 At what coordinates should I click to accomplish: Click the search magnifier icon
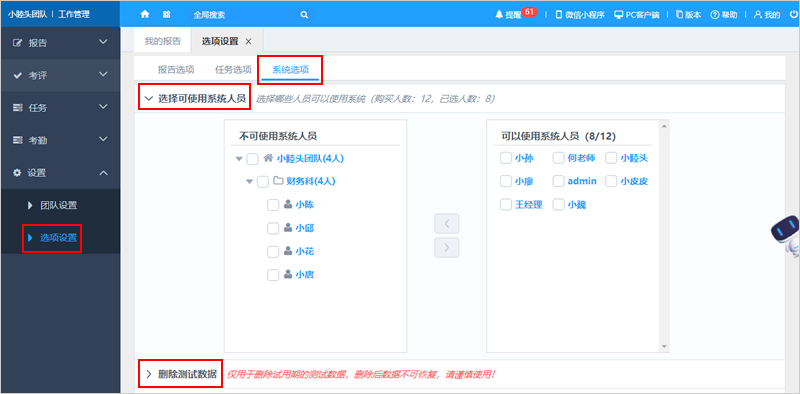304,15
